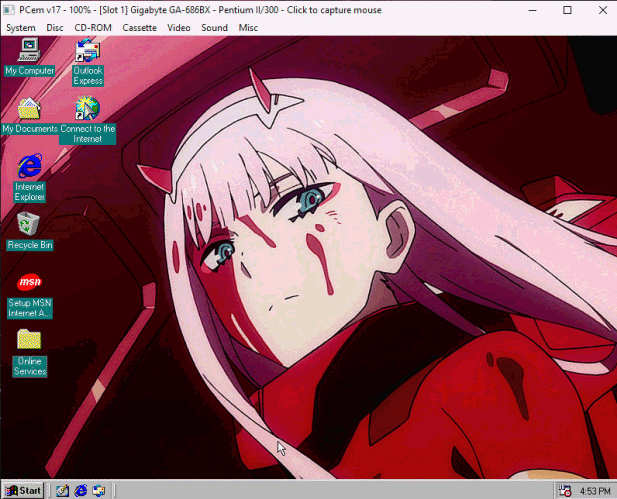Click the 'Internet Explorer' label text
Image resolution: width=617 pixels, height=499 pixels.
click(30, 192)
